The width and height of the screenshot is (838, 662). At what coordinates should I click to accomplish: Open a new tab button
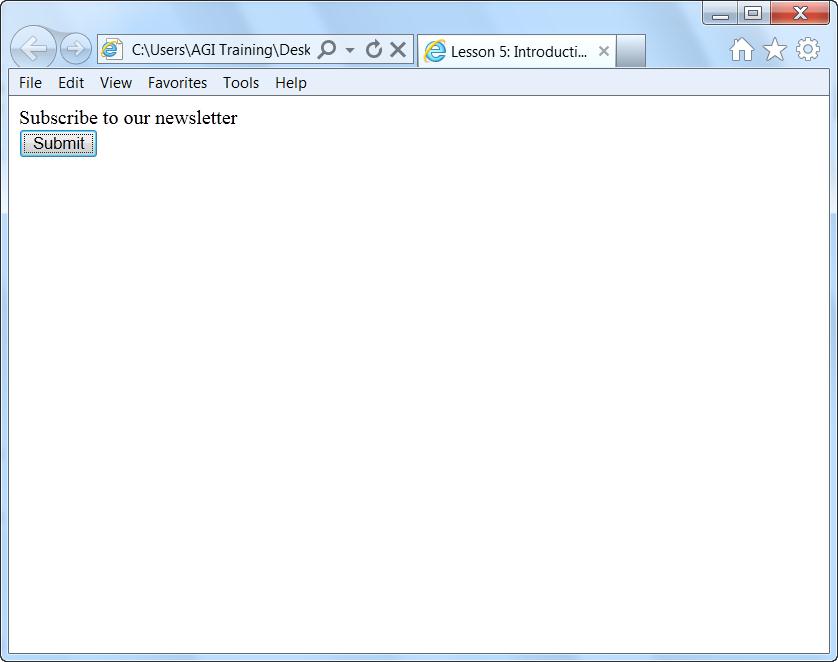point(631,51)
